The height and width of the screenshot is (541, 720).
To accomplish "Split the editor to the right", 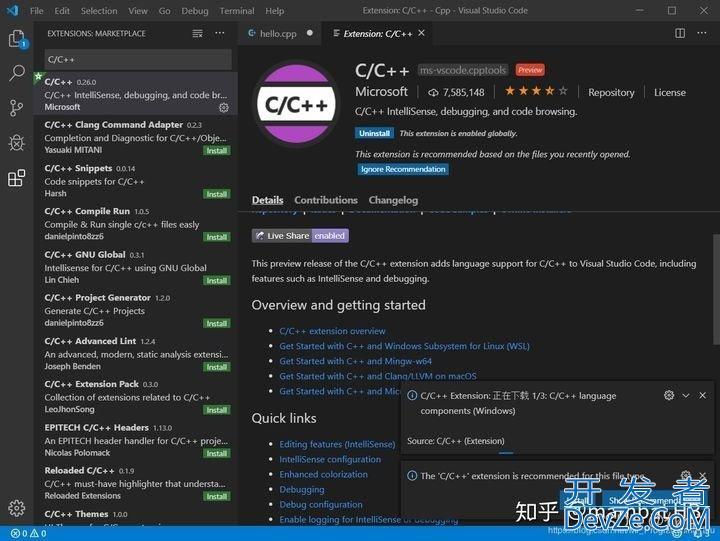I will (x=680, y=33).
